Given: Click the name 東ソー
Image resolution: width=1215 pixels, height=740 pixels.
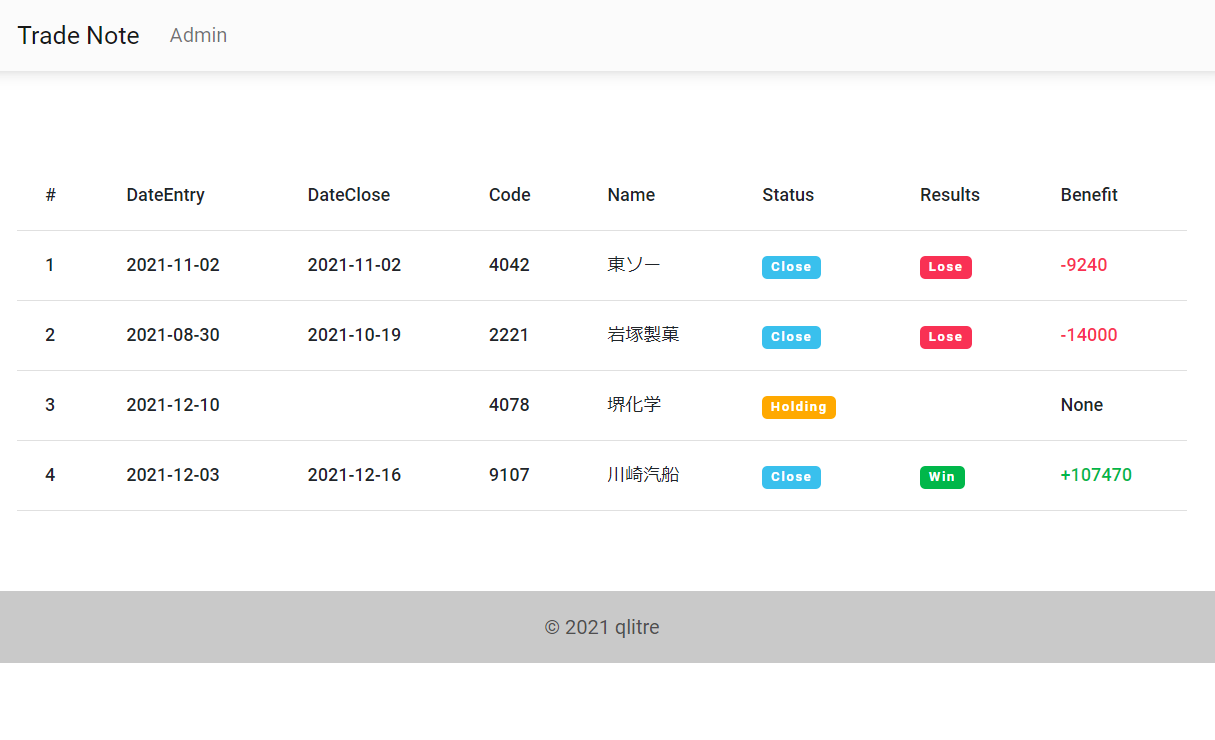Looking at the screenshot, I should 634,265.
